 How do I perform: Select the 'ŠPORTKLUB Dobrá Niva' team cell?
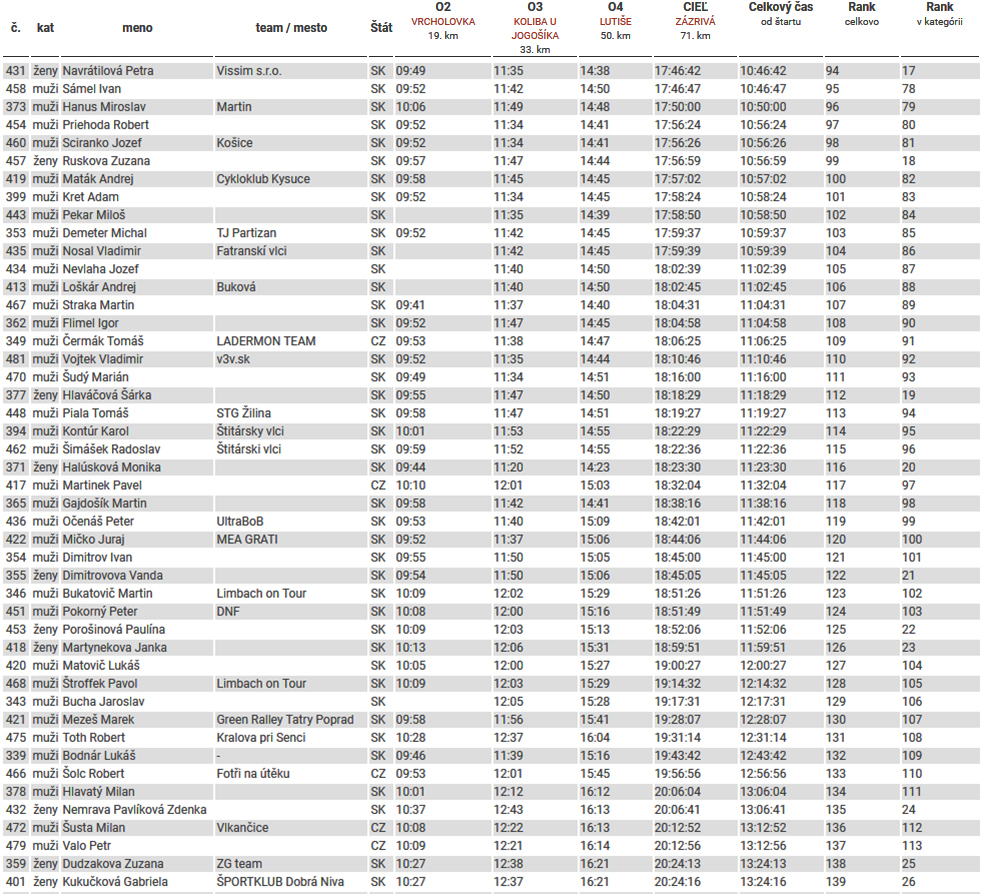pyautogui.click(x=278, y=882)
